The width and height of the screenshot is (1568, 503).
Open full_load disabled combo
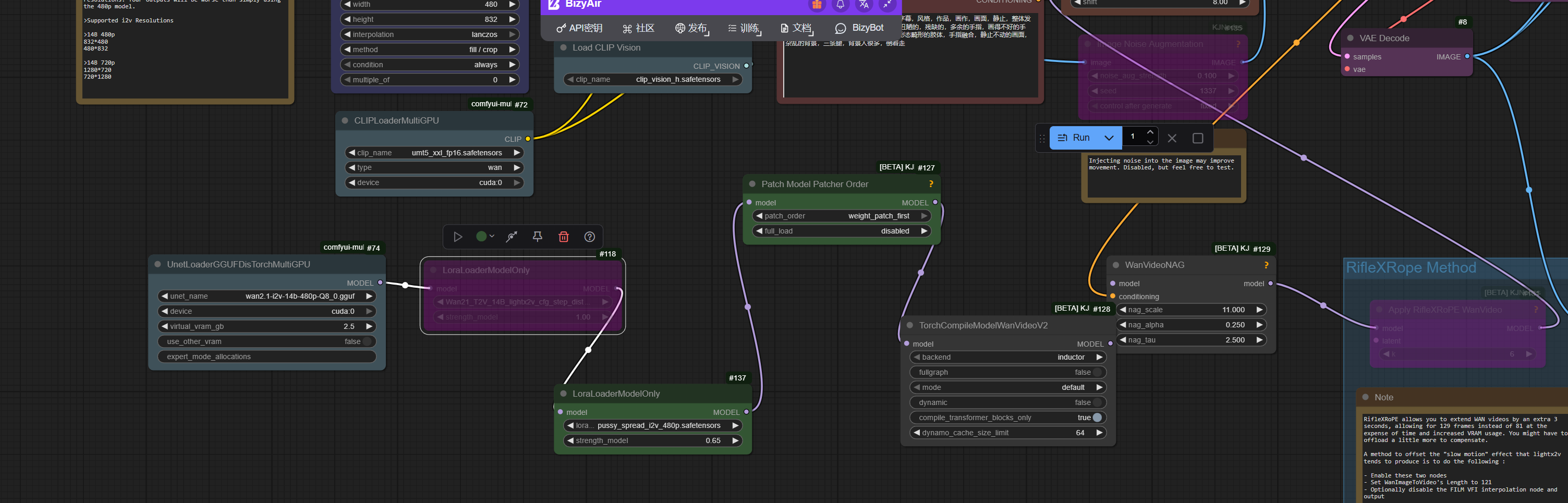tap(842, 231)
